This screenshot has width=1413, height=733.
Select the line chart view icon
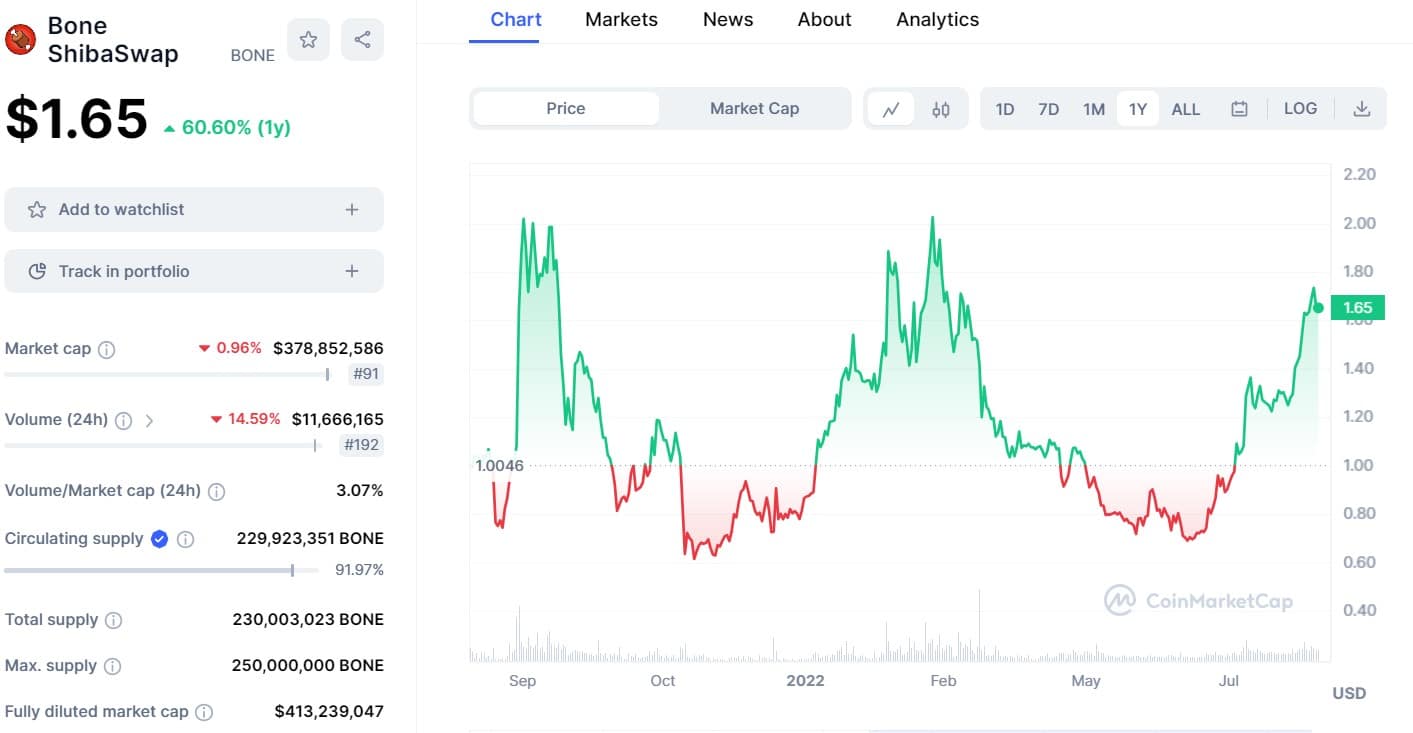891,109
